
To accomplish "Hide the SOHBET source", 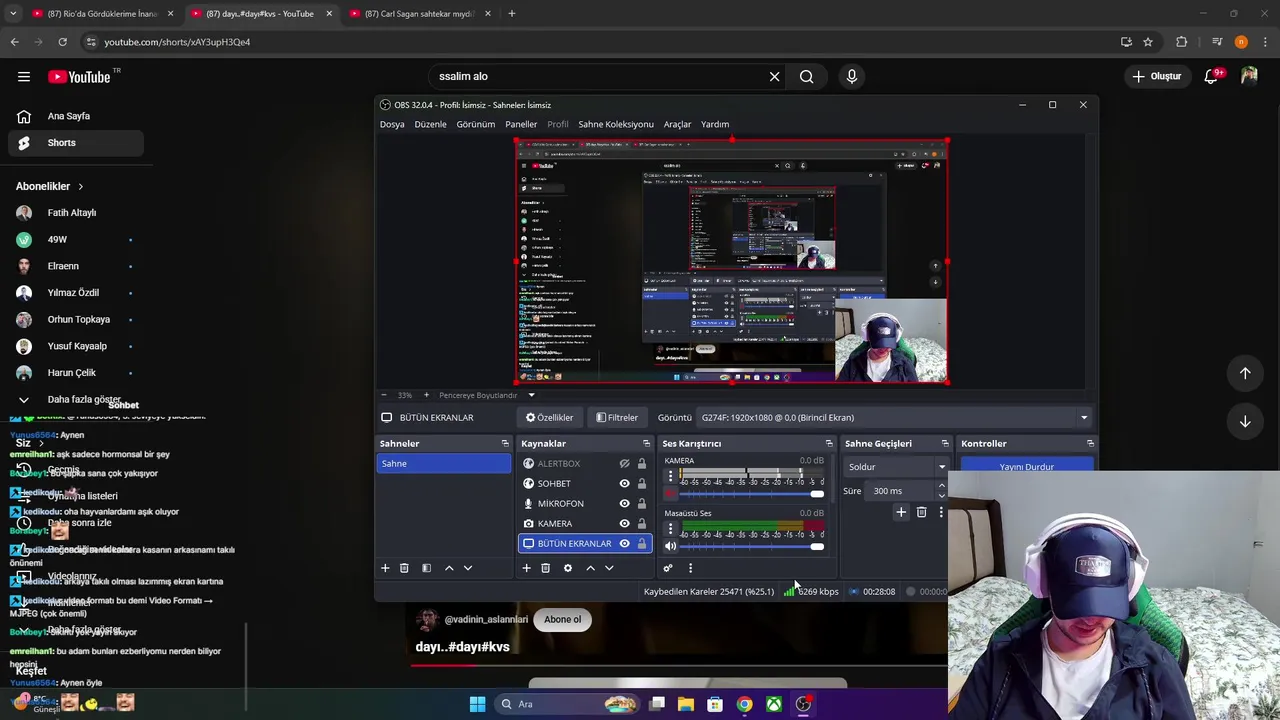I will pos(624,484).
